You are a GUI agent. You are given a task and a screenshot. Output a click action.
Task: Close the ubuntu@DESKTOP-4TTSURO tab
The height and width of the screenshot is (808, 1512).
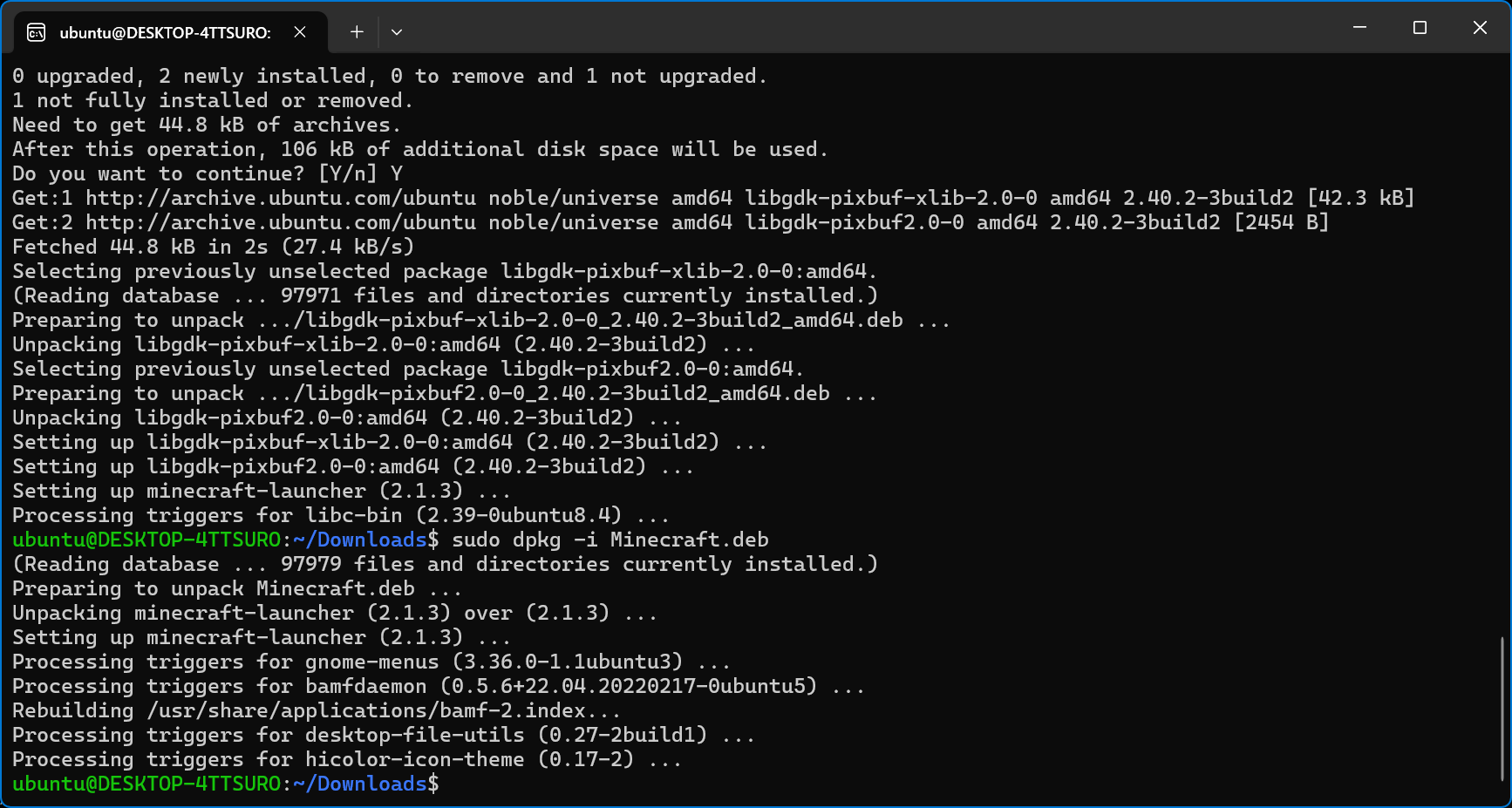tap(300, 32)
